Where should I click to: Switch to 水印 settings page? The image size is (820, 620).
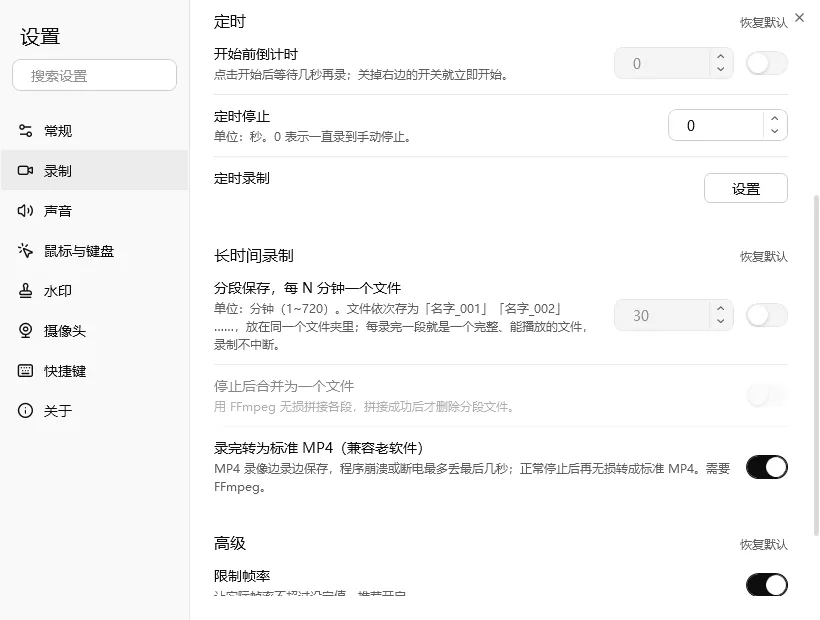tap(94, 290)
